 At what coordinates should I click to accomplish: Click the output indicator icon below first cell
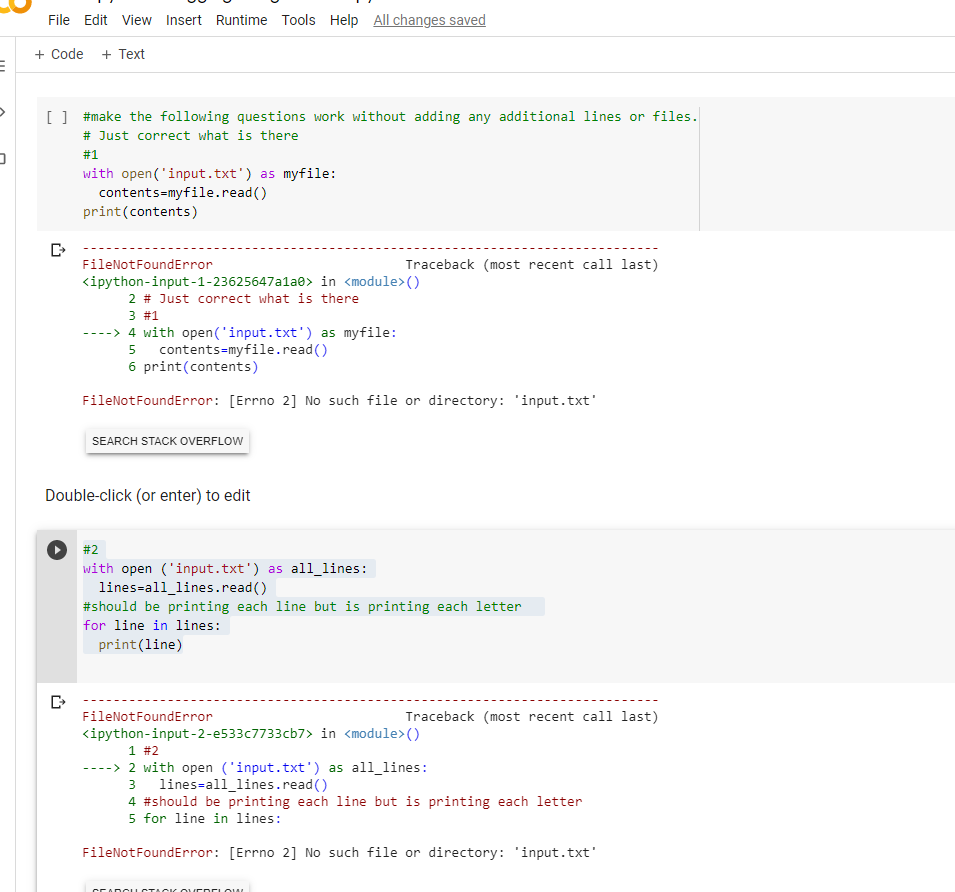[57, 250]
